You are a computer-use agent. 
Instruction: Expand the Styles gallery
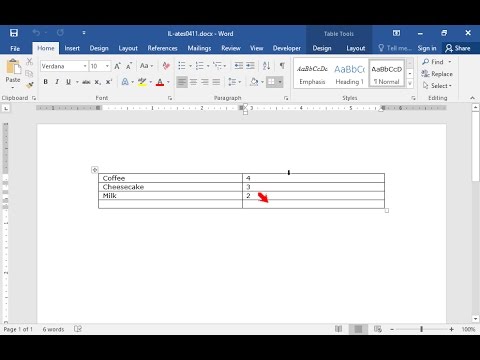point(410,84)
